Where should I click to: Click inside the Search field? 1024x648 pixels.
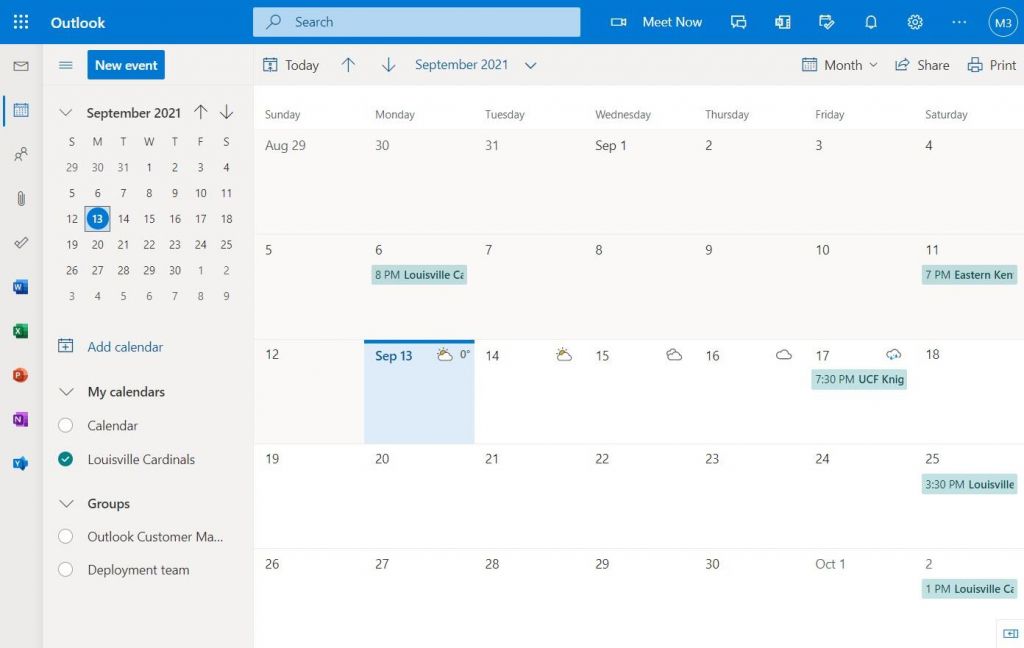[x=416, y=21]
